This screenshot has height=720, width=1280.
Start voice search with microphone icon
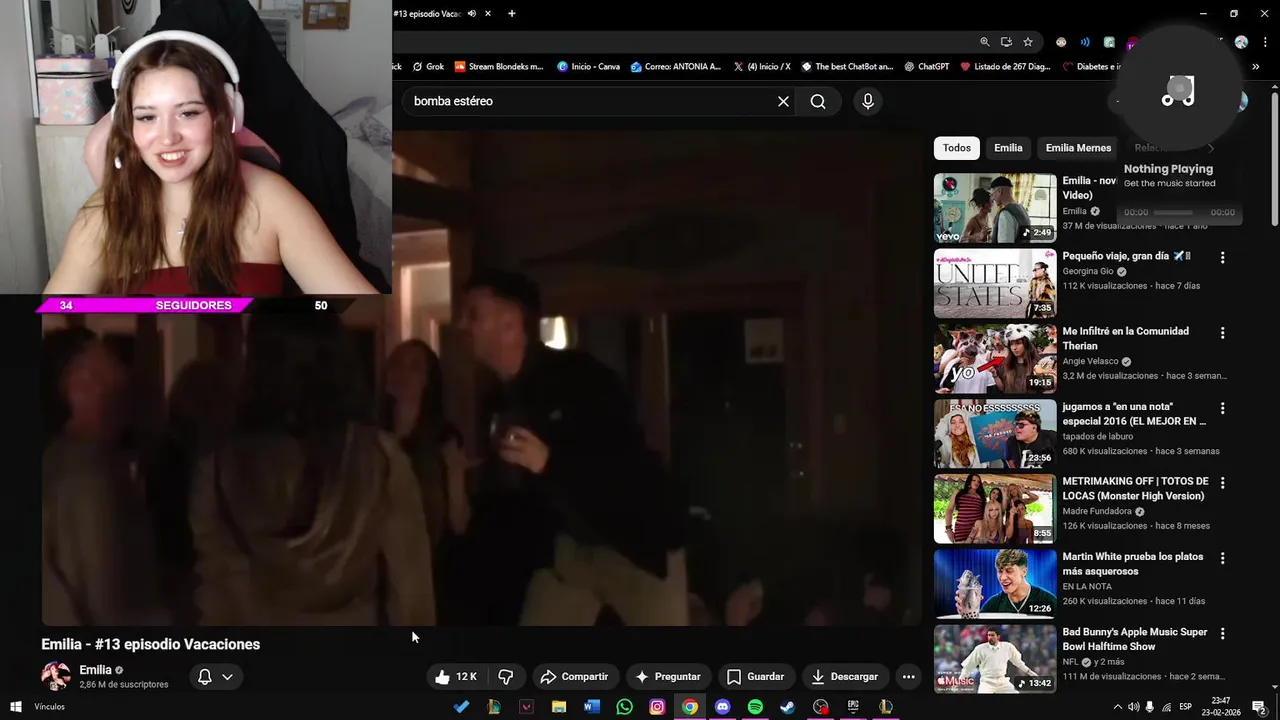point(867,101)
